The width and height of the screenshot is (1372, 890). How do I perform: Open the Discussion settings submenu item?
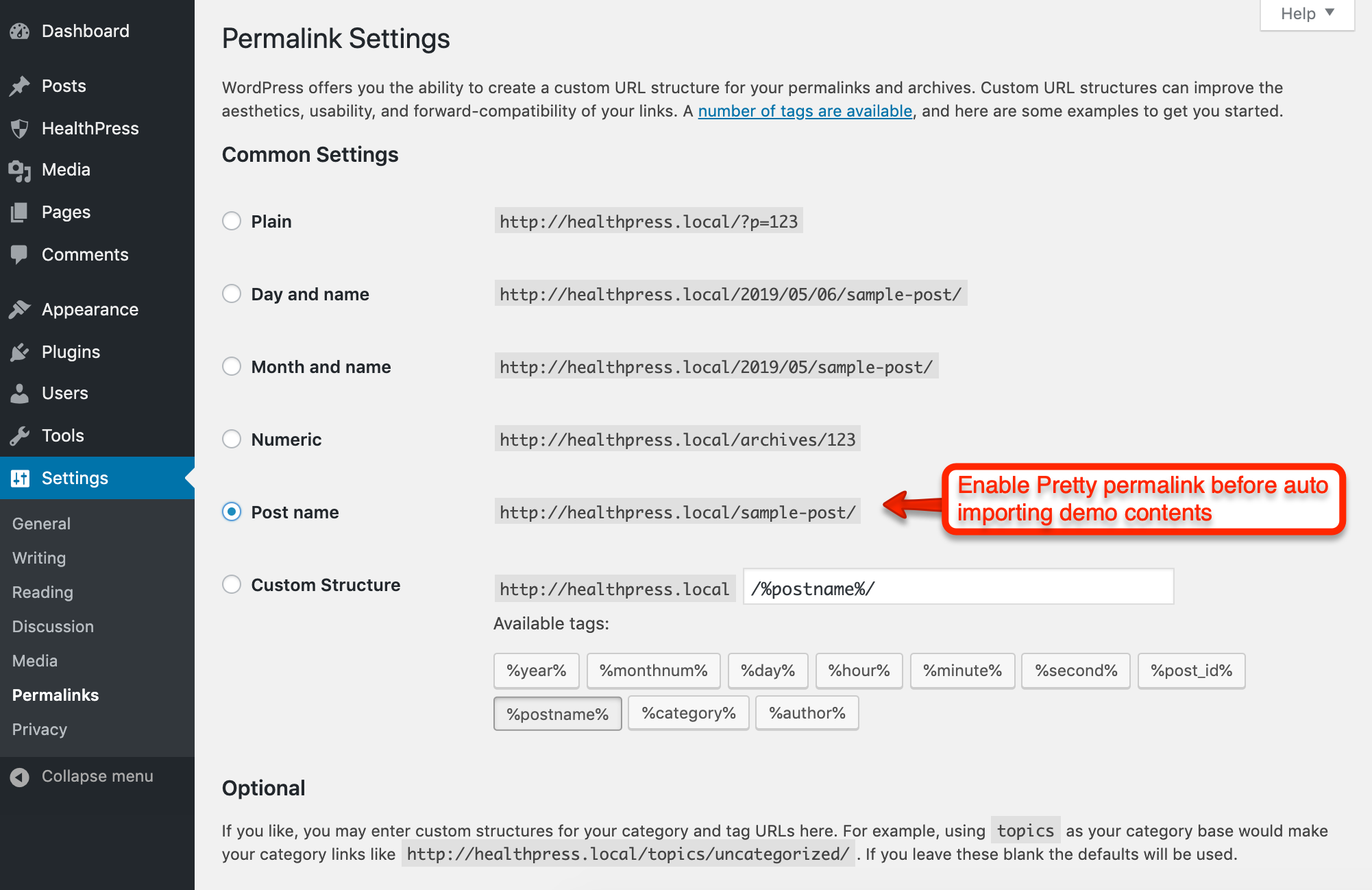pyautogui.click(x=53, y=627)
